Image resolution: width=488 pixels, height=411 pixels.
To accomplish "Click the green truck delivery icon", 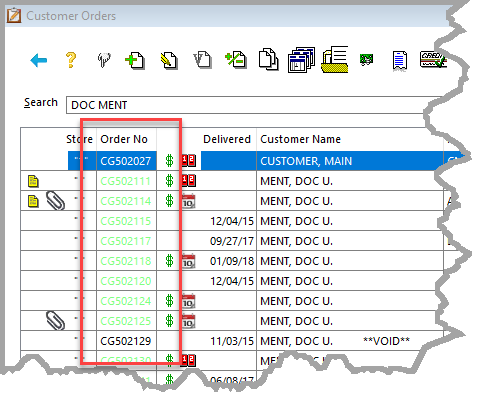I will click(x=366, y=60).
